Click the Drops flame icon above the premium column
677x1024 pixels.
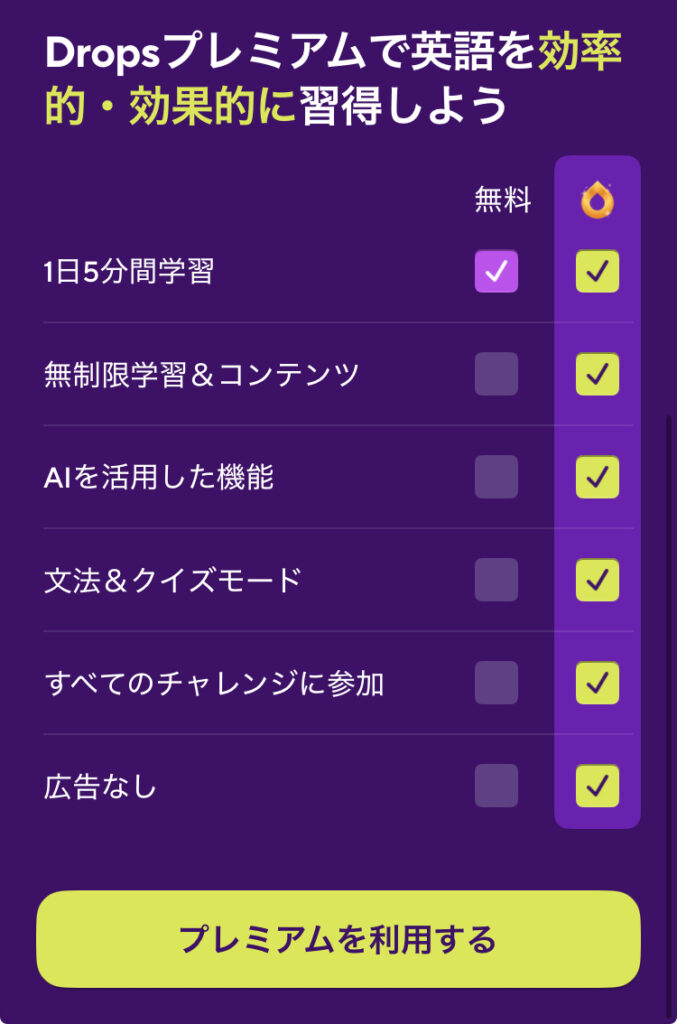596,200
